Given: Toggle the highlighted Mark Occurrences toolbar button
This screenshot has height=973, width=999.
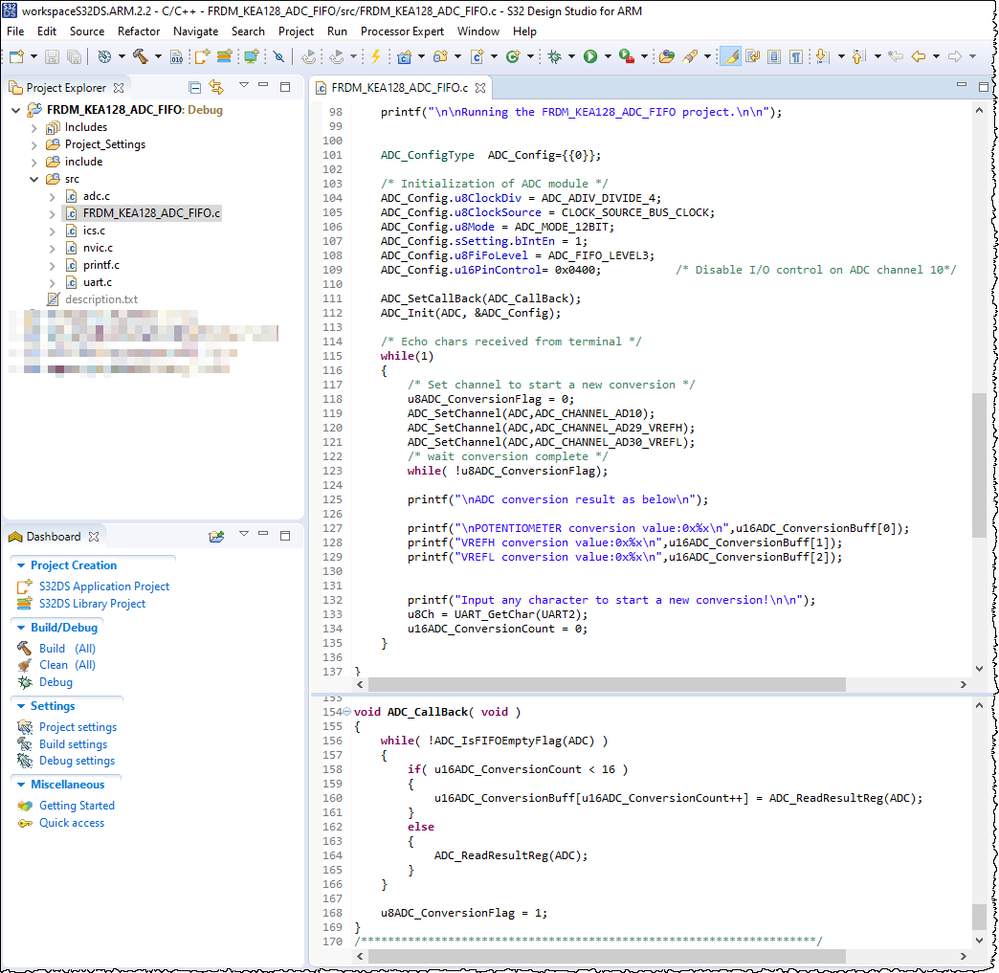Looking at the screenshot, I should pyautogui.click(x=730, y=57).
